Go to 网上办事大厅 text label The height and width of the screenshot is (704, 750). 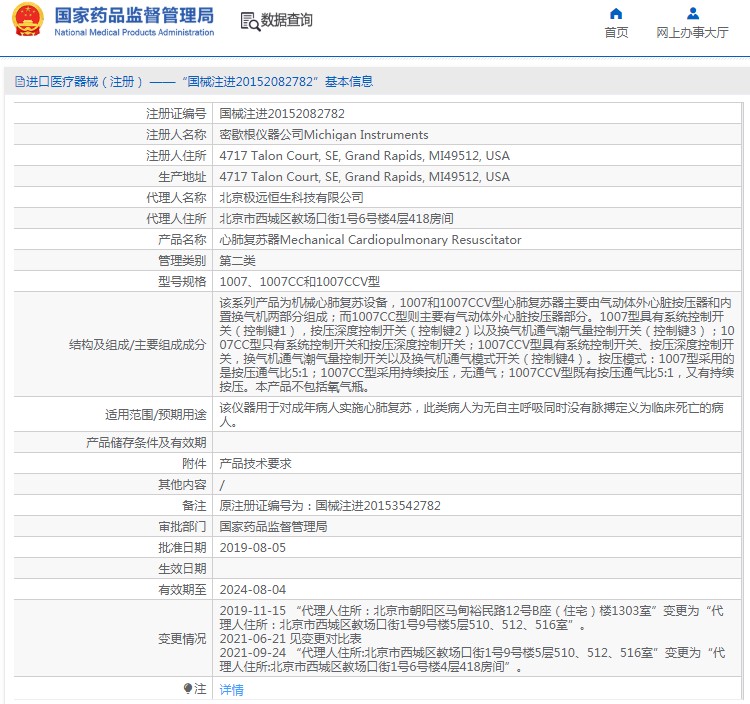coord(692,33)
